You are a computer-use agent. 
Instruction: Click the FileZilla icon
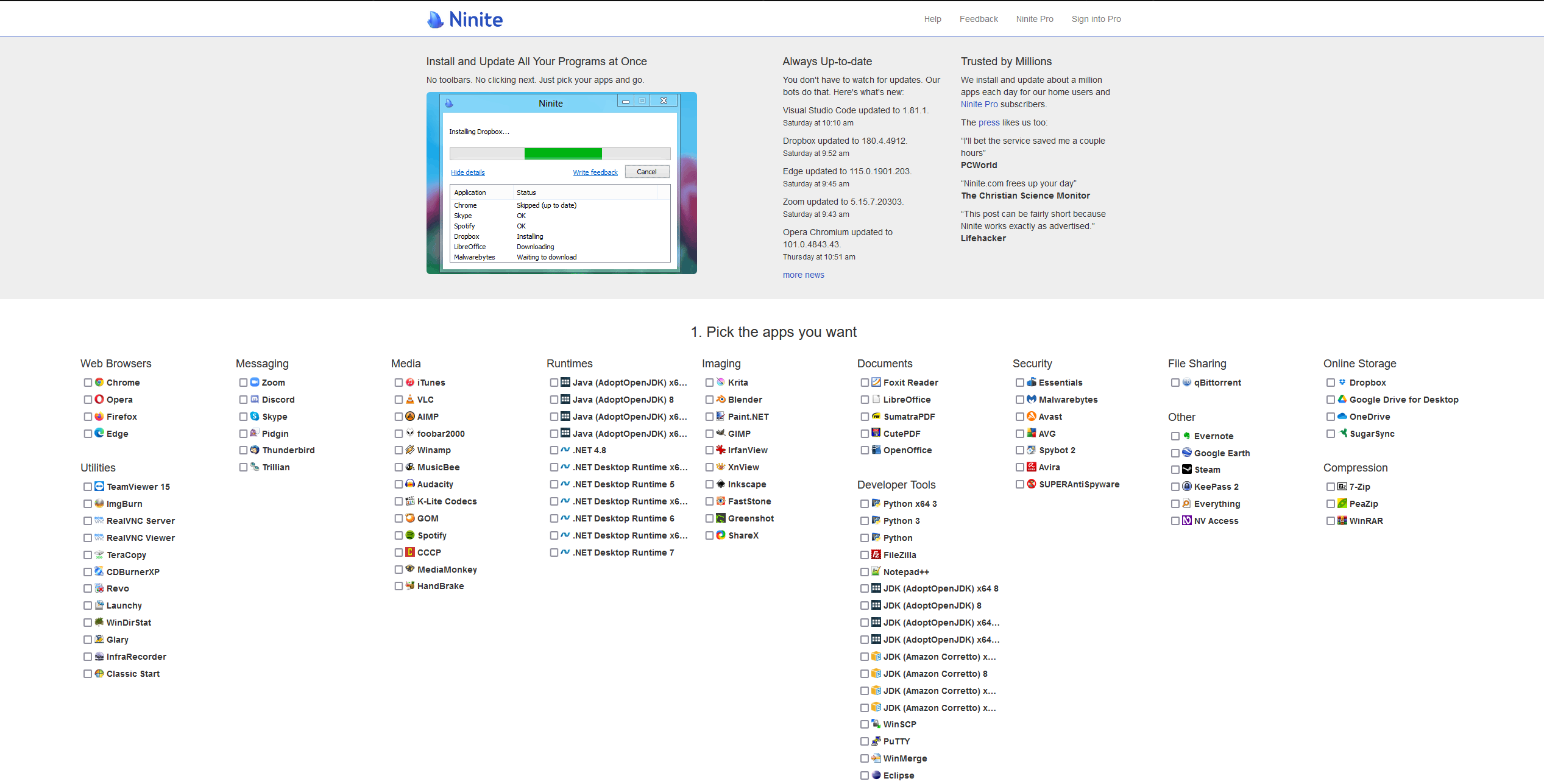[876, 555]
